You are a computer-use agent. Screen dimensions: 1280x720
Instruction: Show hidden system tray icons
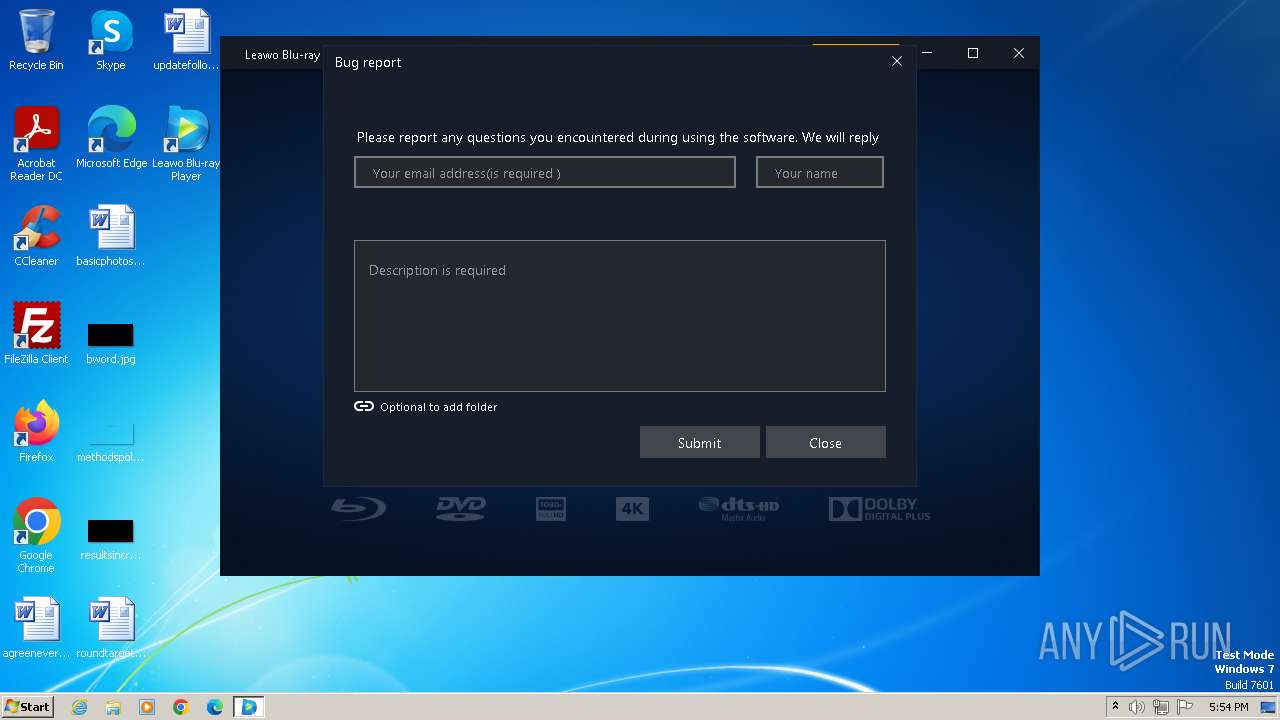coord(1115,707)
